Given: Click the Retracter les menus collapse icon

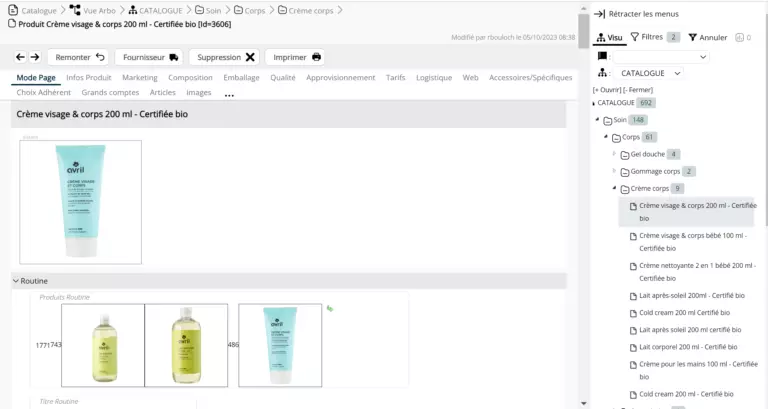Looking at the screenshot, I should [x=599, y=14].
